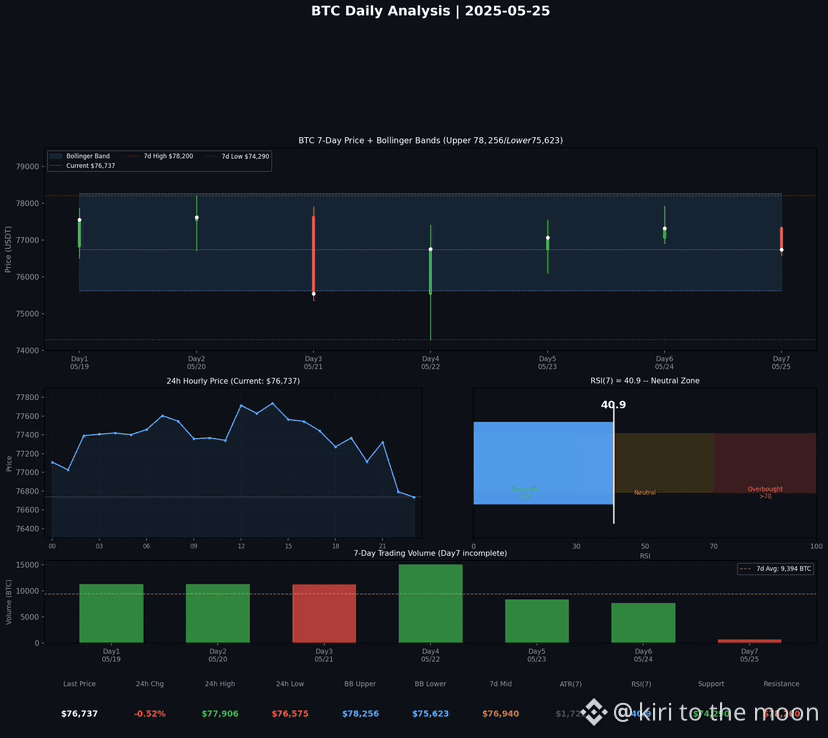Click the 30 tick label on the RSI axis

[x=576, y=546]
